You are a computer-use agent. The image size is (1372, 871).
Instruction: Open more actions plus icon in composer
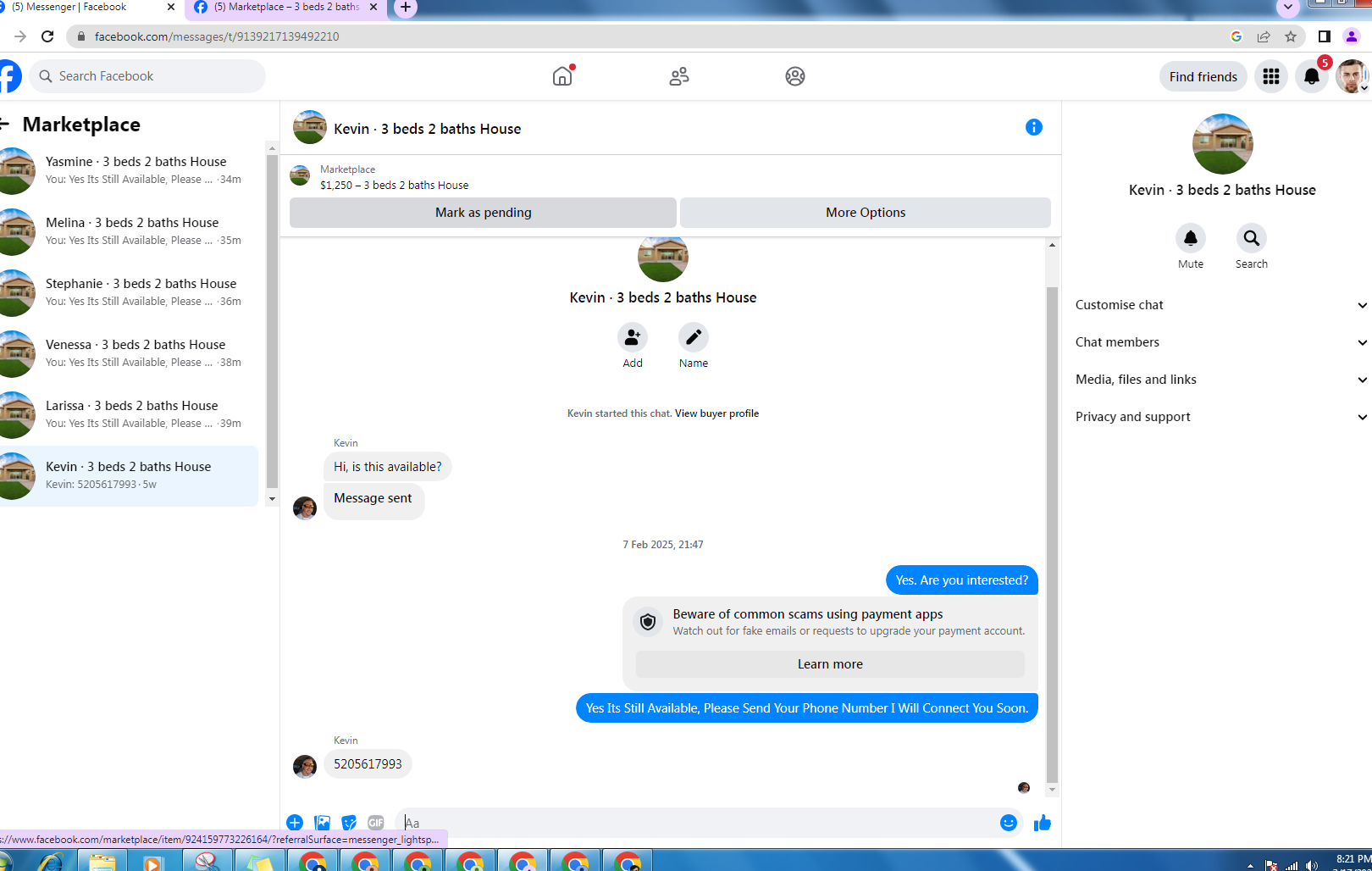[x=295, y=822]
